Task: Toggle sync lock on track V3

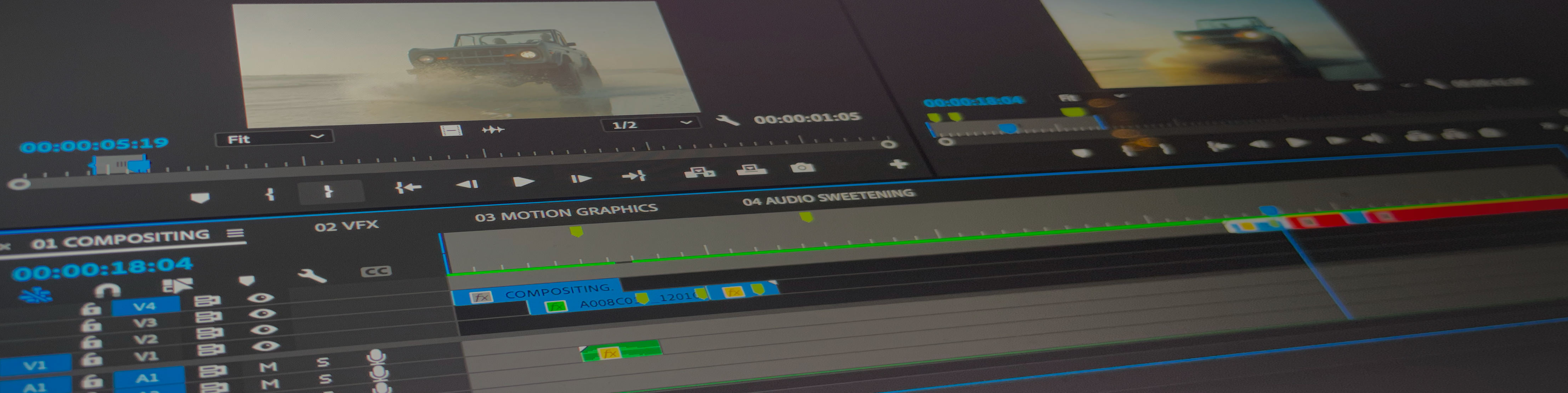Action: [209, 317]
